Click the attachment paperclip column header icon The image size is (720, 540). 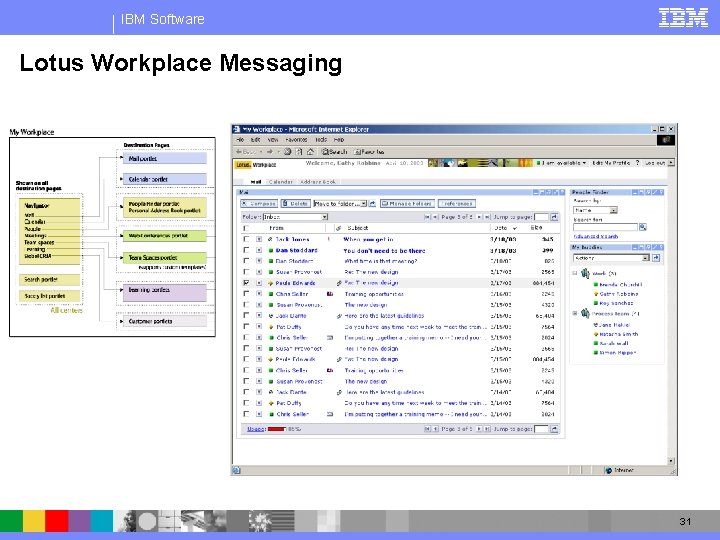coord(338,228)
